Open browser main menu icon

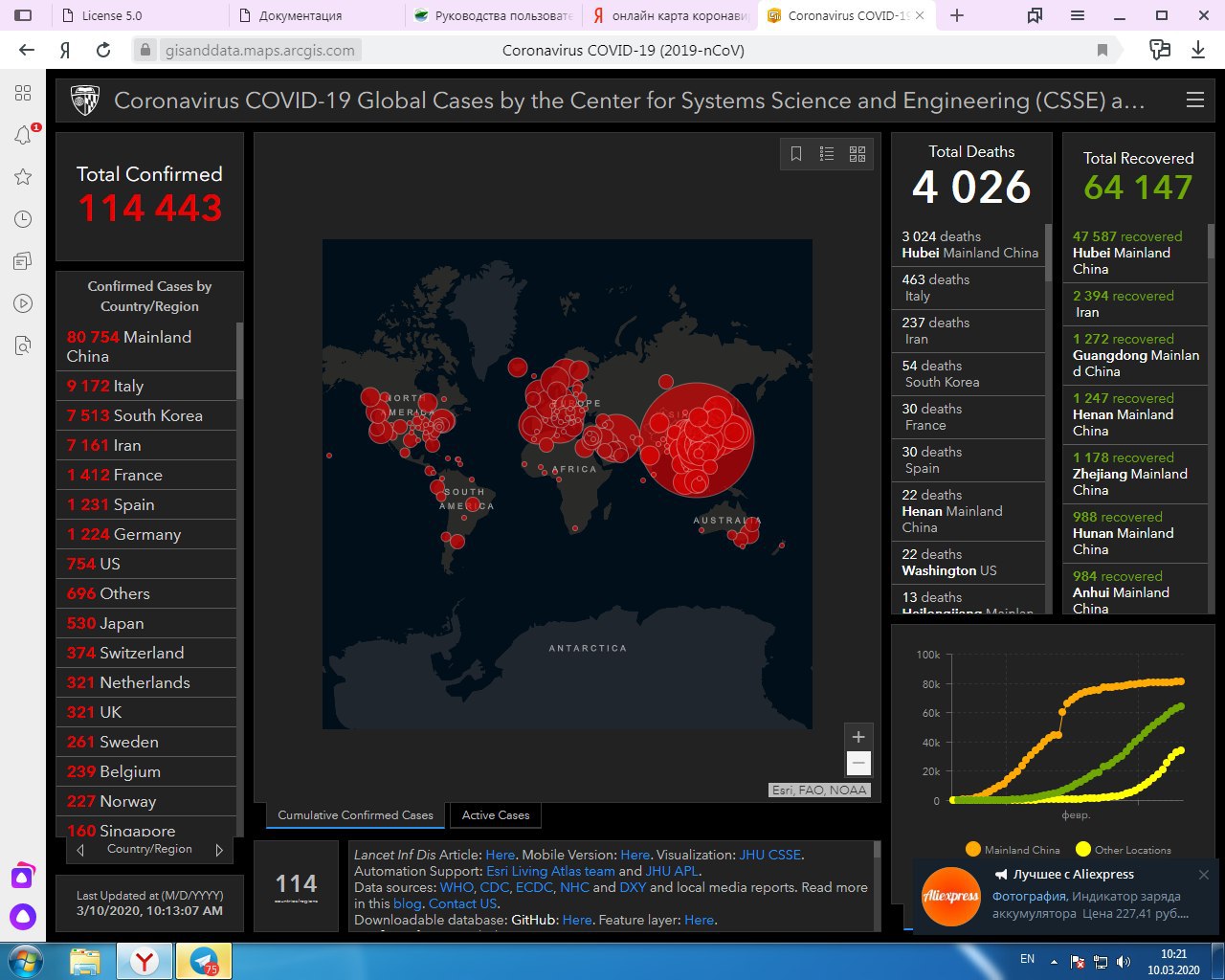[x=1078, y=15]
